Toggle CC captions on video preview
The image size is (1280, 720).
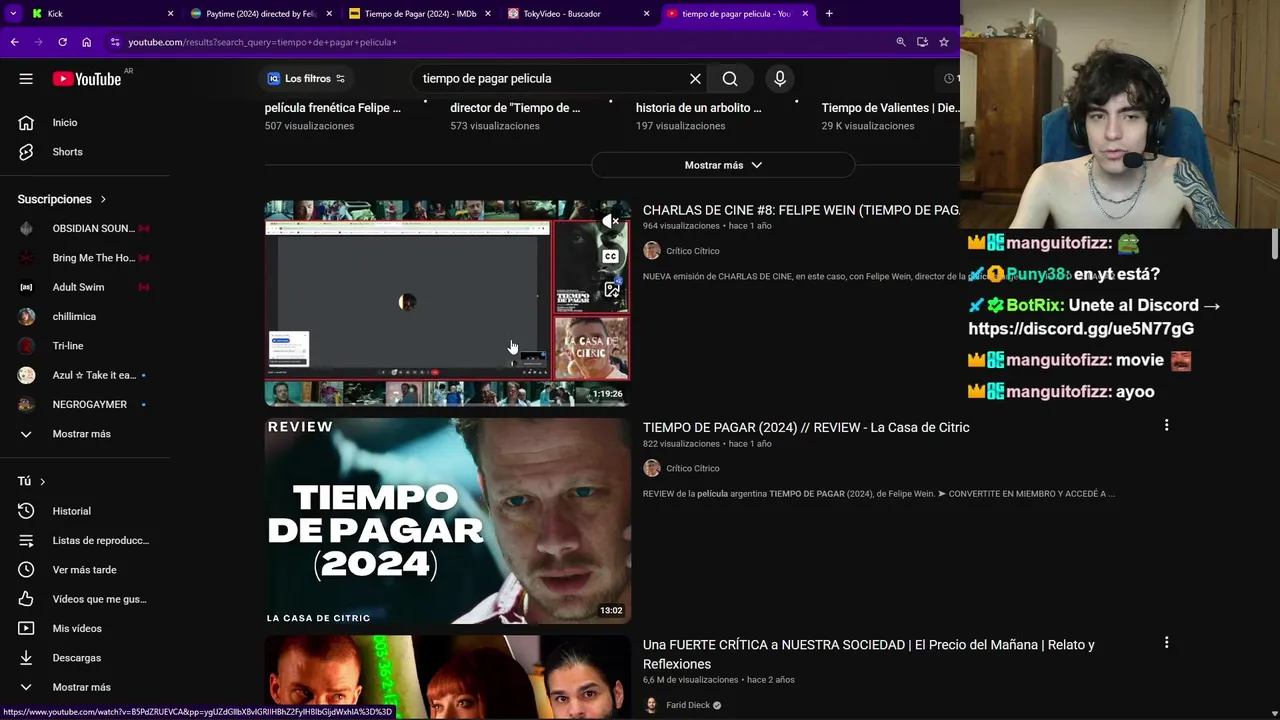(x=610, y=257)
